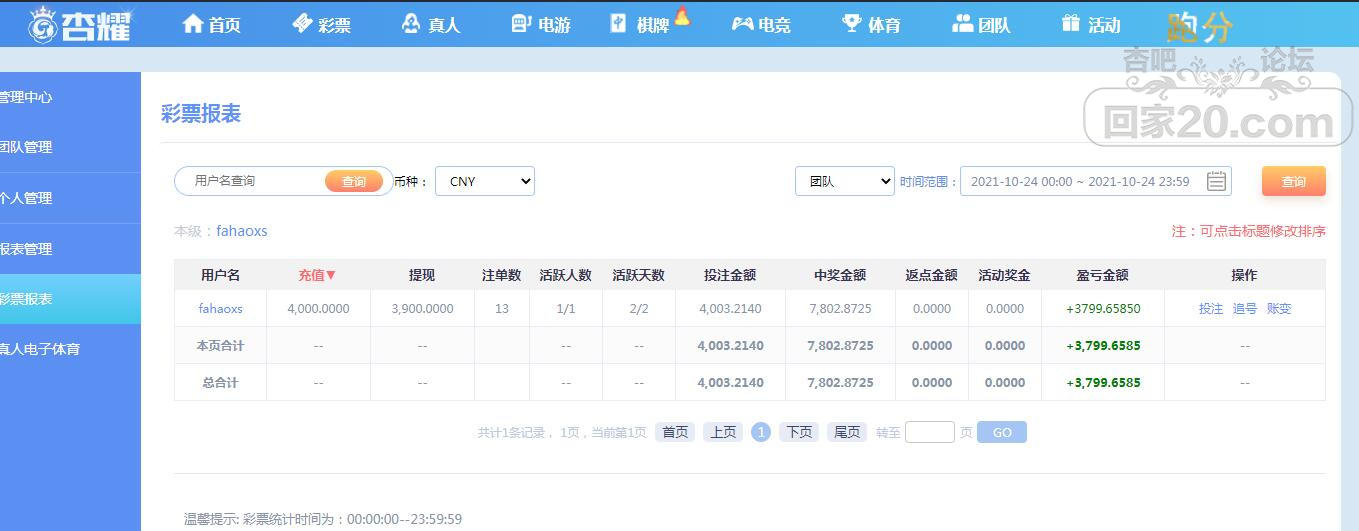Sort by 中奖金额 column header

click(840, 275)
